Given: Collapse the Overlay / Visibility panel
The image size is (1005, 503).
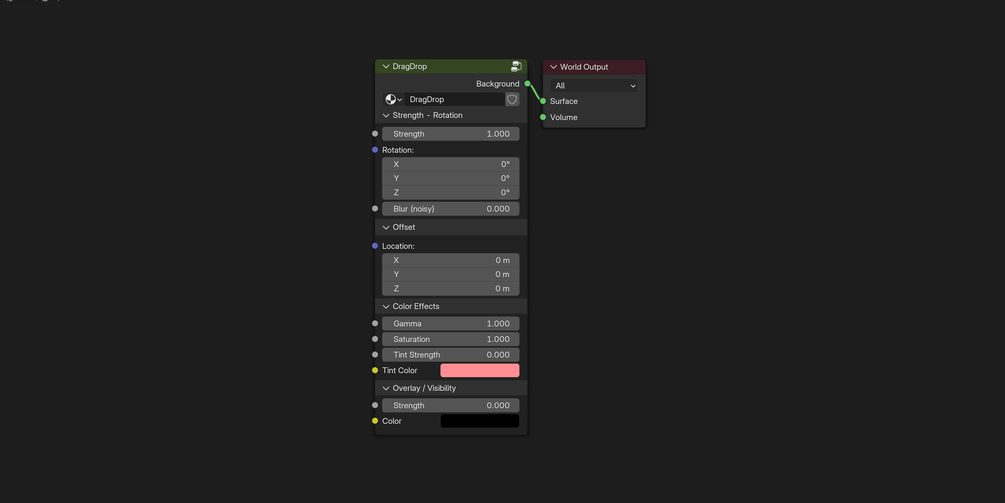Looking at the screenshot, I should point(386,388).
